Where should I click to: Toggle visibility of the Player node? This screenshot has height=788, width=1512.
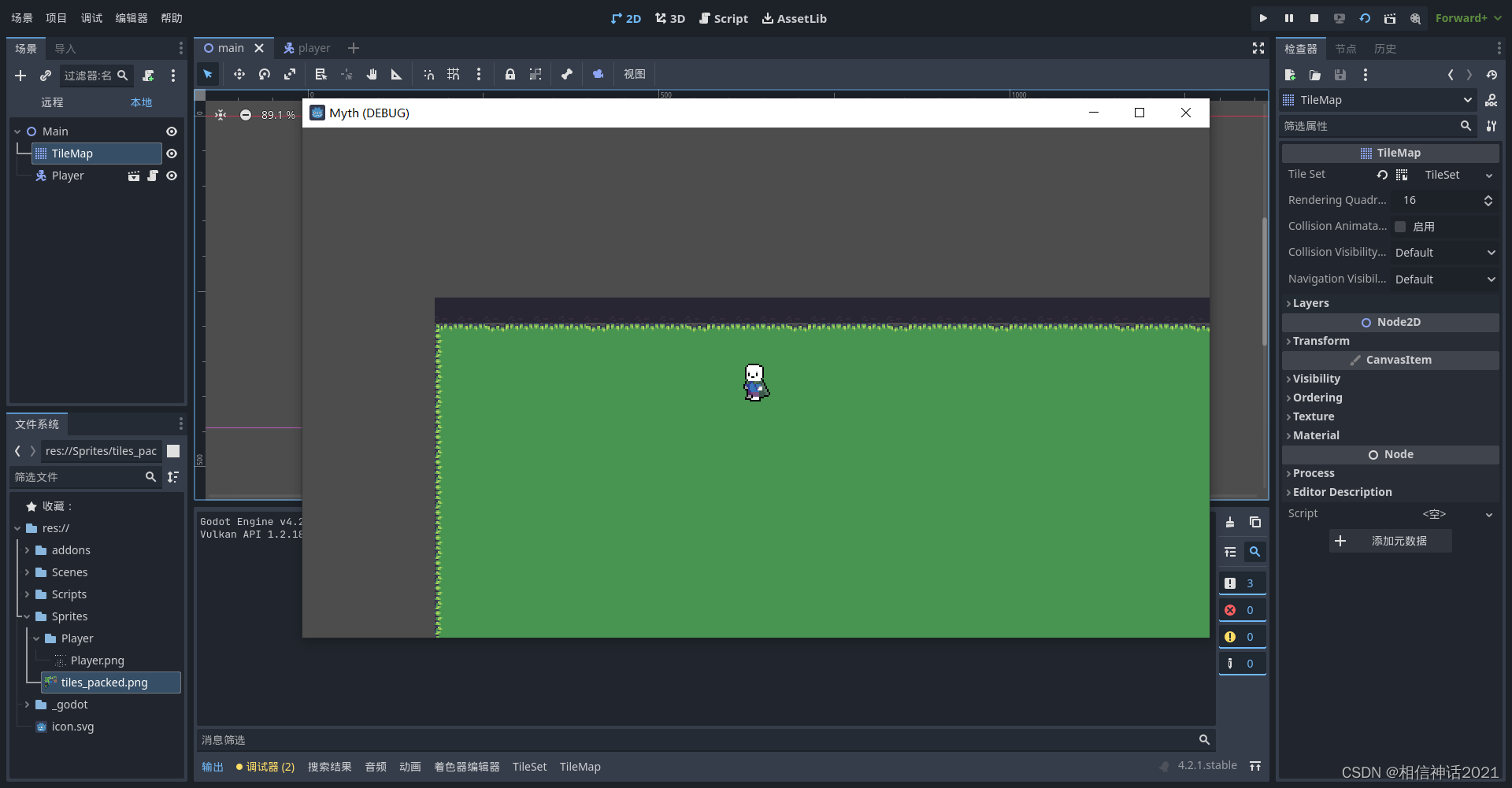[x=172, y=176]
